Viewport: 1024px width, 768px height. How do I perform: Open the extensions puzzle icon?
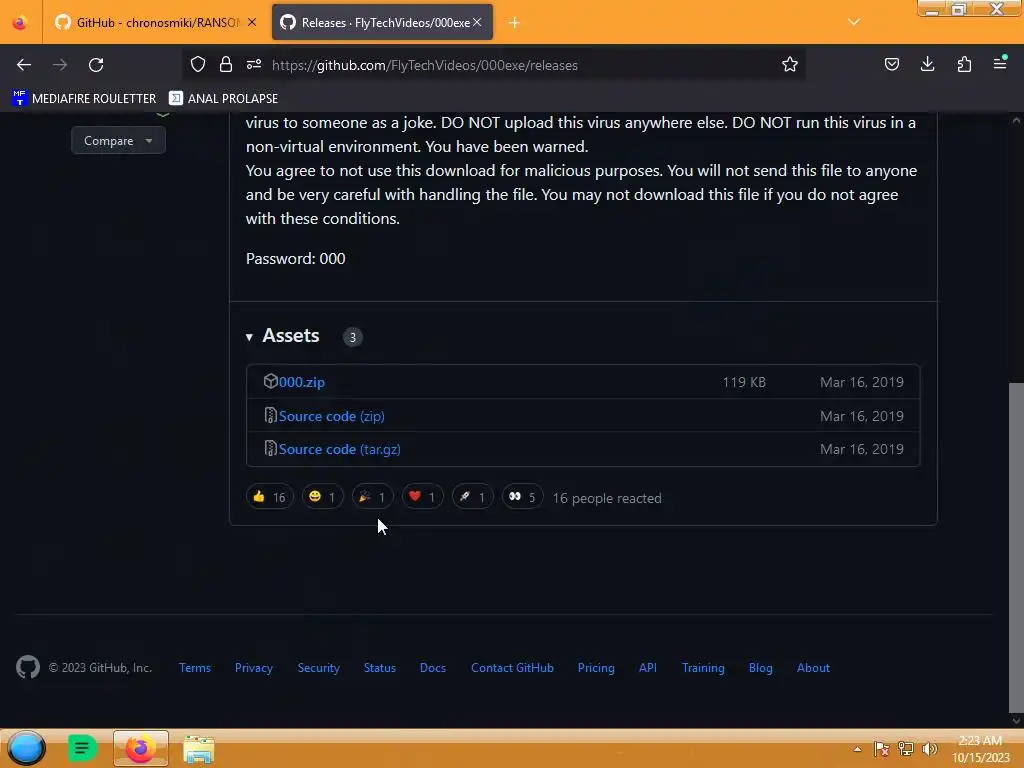(964, 64)
